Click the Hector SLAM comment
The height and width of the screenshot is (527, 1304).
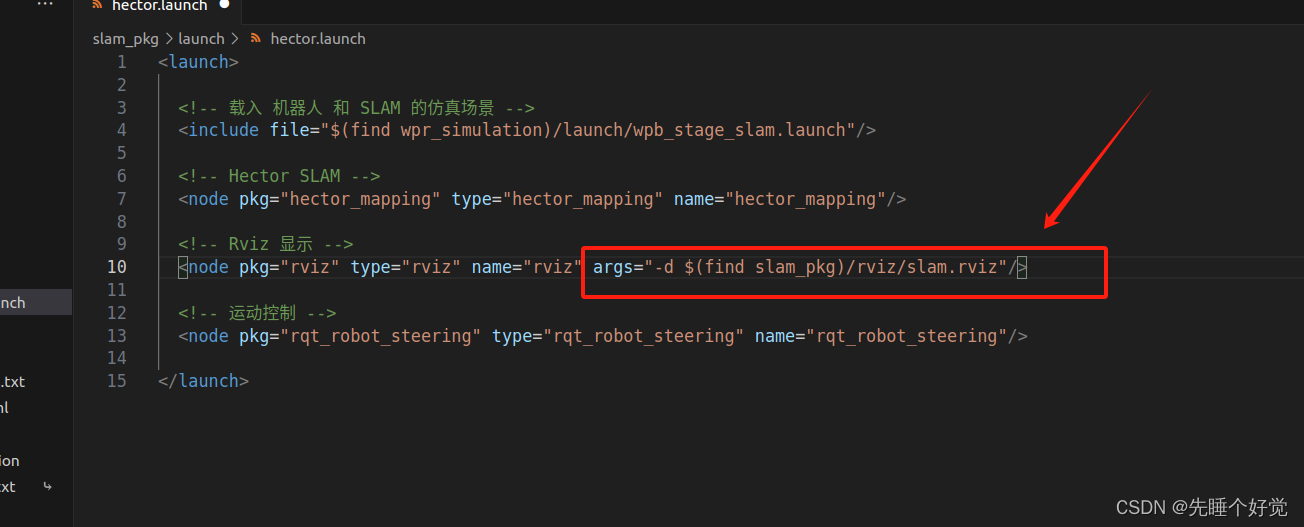pos(279,176)
